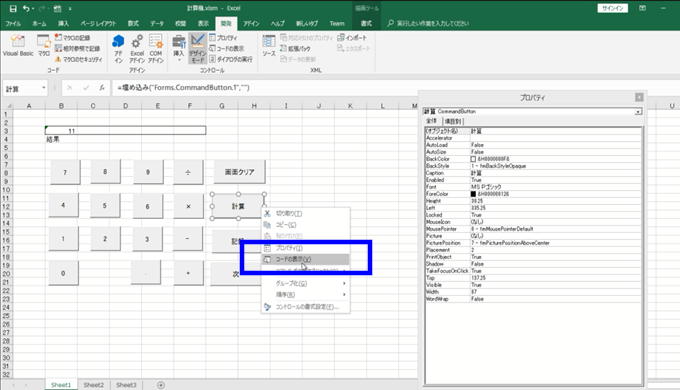Click the 画面クリア button on the sheet
The width and height of the screenshot is (680, 390).
click(x=239, y=172)
